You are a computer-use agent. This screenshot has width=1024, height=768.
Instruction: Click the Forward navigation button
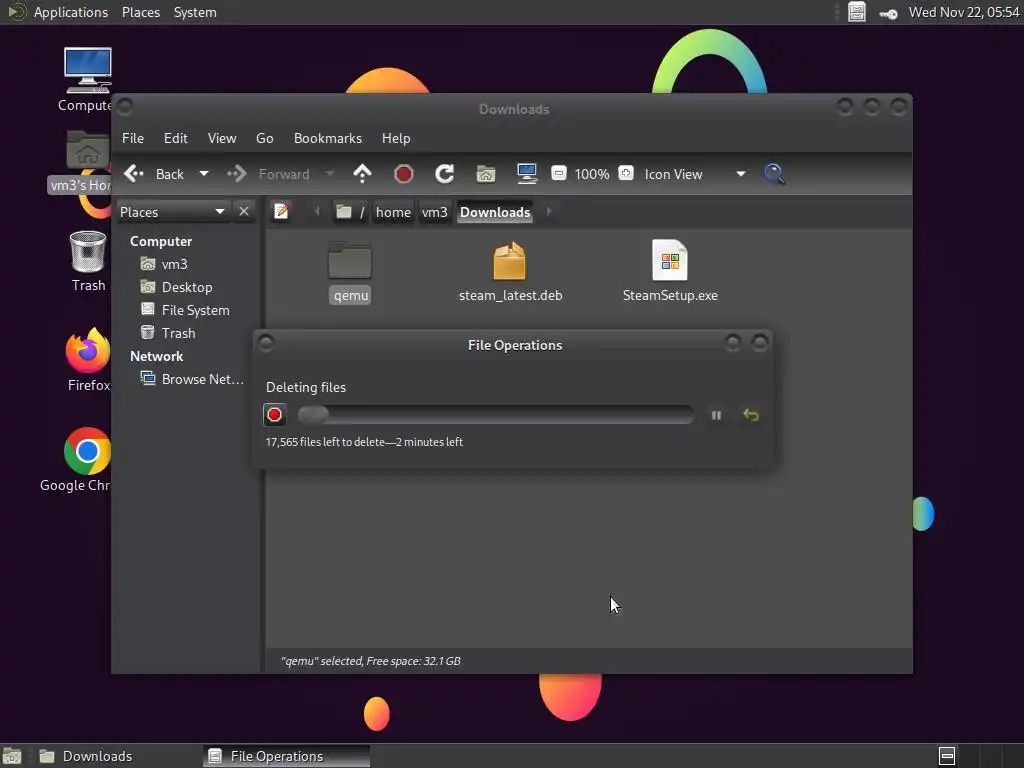click(x=268, y=174)
